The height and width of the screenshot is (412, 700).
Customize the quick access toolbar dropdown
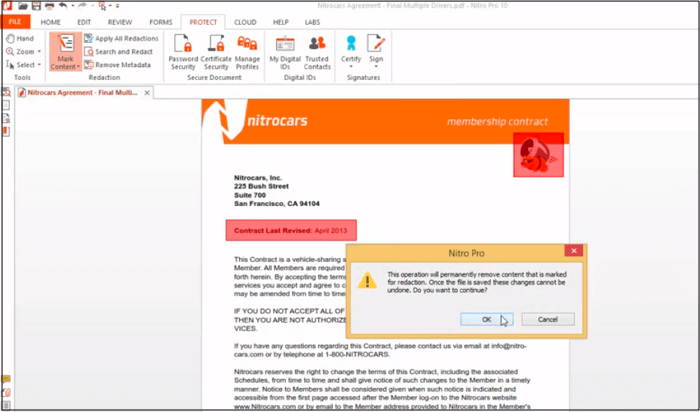117,6
